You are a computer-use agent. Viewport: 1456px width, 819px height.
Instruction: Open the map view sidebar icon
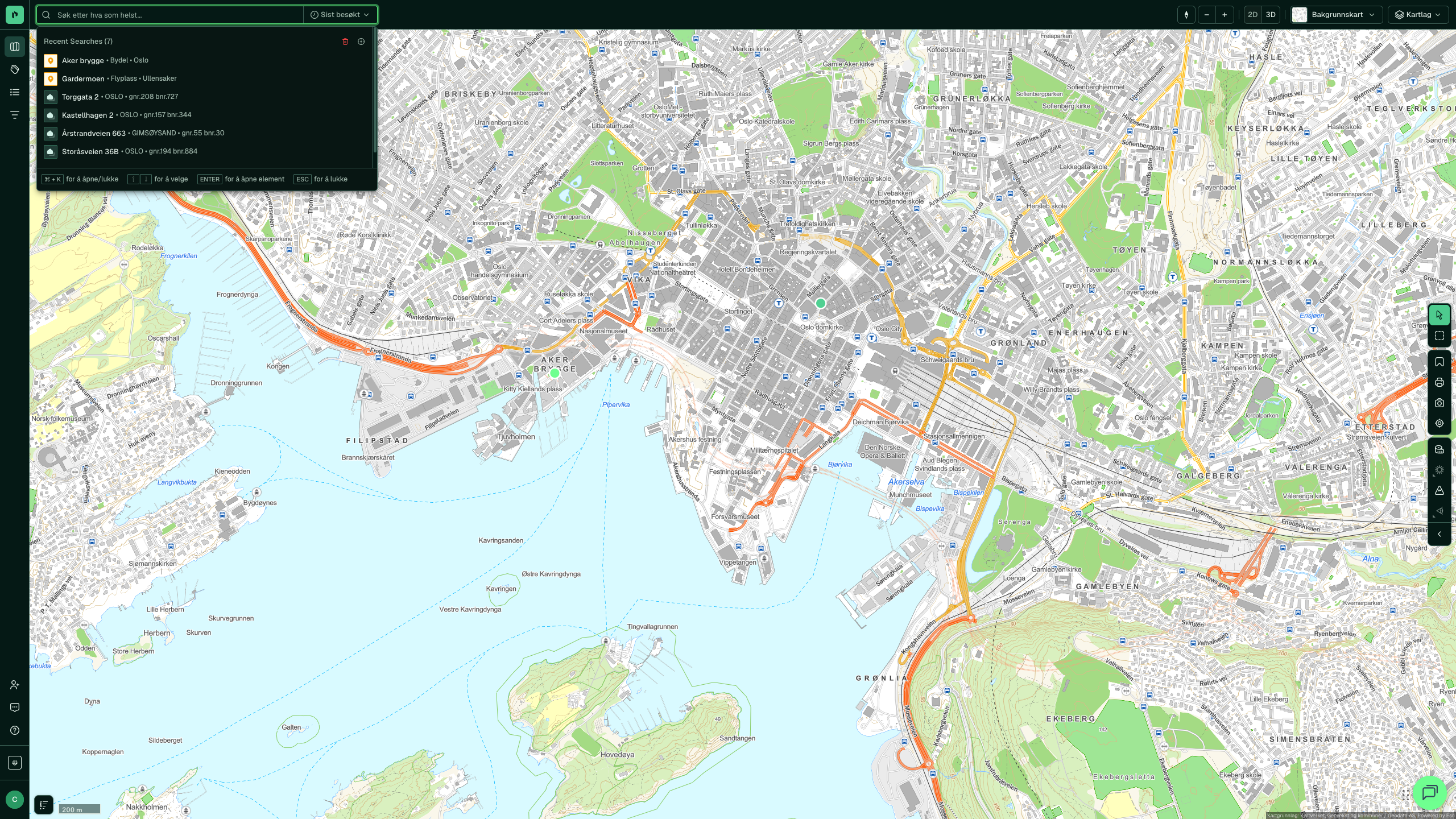15,47
